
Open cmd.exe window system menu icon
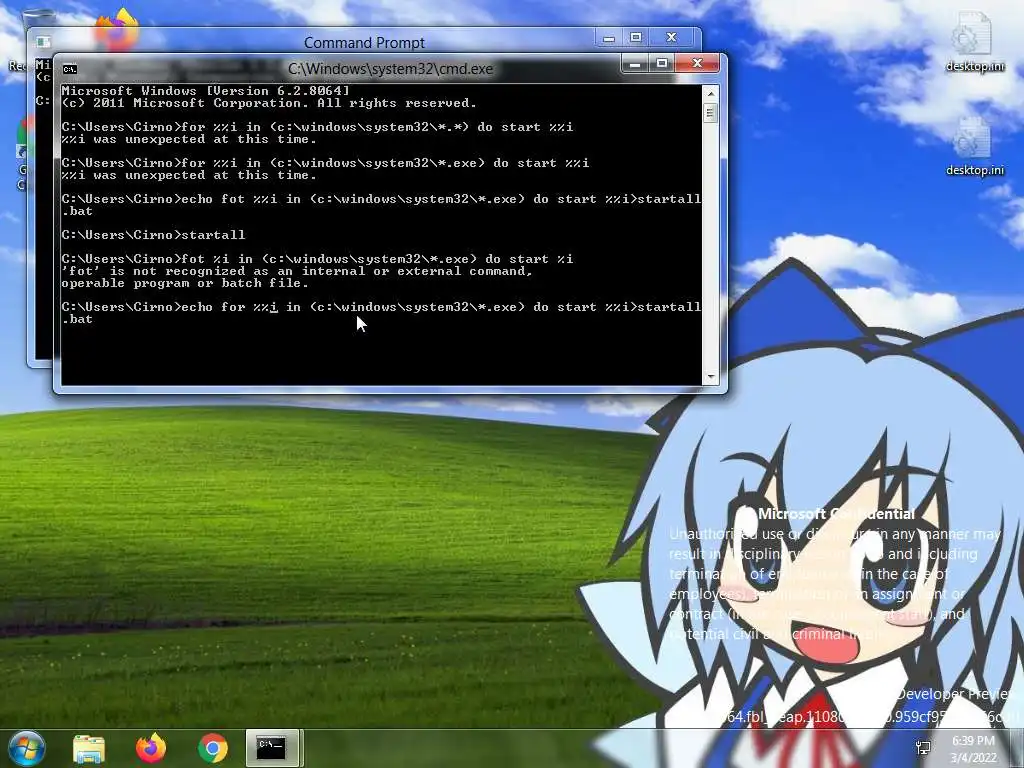click(x=70, y=69)
